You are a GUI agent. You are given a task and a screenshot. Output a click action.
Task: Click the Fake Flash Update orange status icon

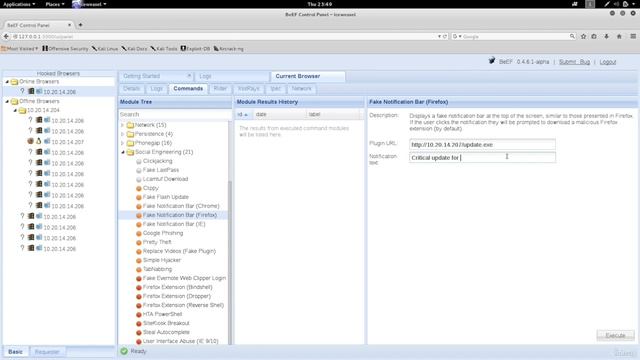139,197
